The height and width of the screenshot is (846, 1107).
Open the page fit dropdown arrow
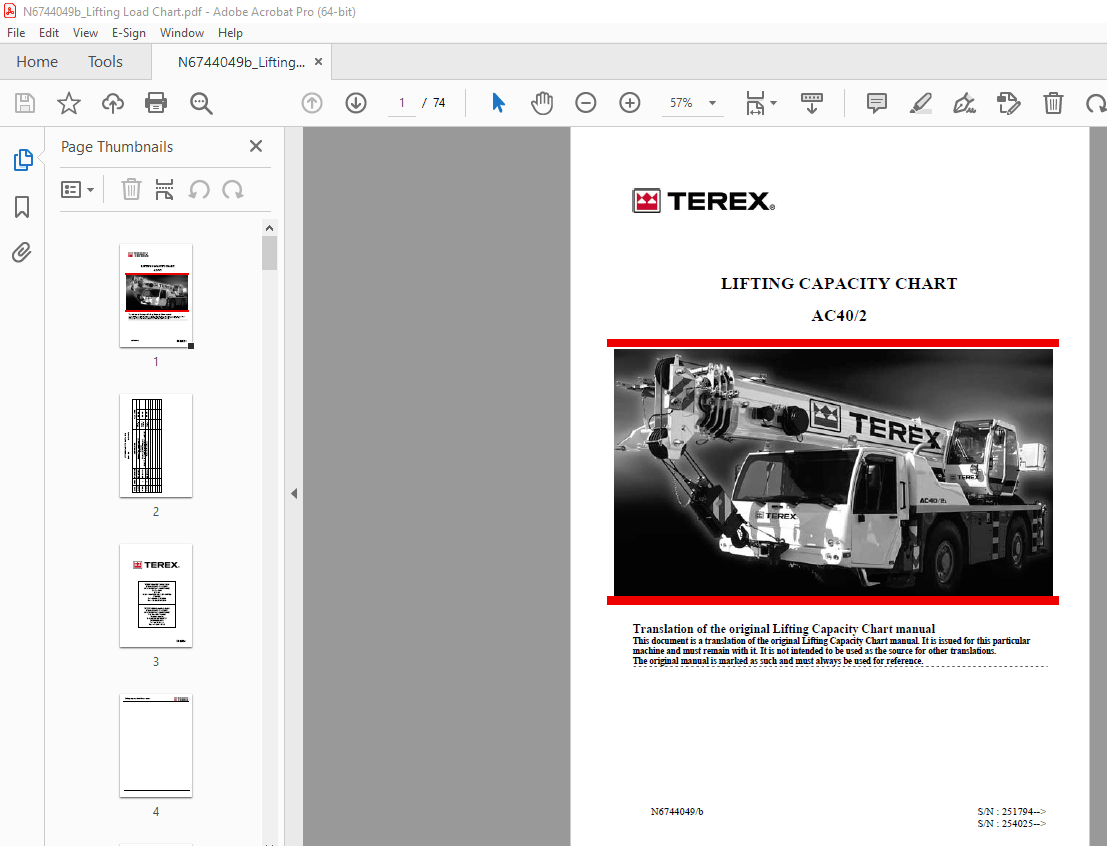click(774, 103)
